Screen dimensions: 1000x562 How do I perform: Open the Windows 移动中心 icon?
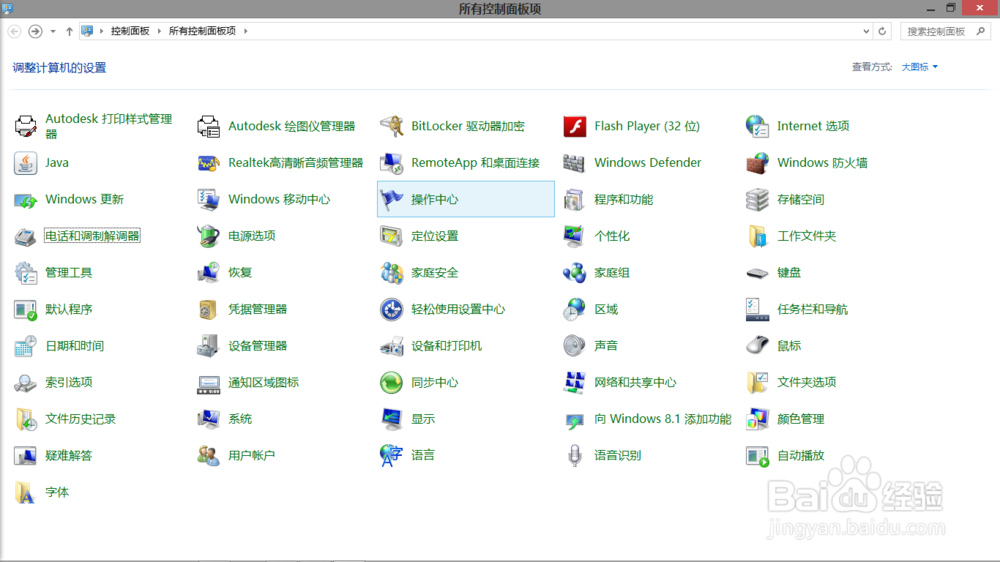209,200
